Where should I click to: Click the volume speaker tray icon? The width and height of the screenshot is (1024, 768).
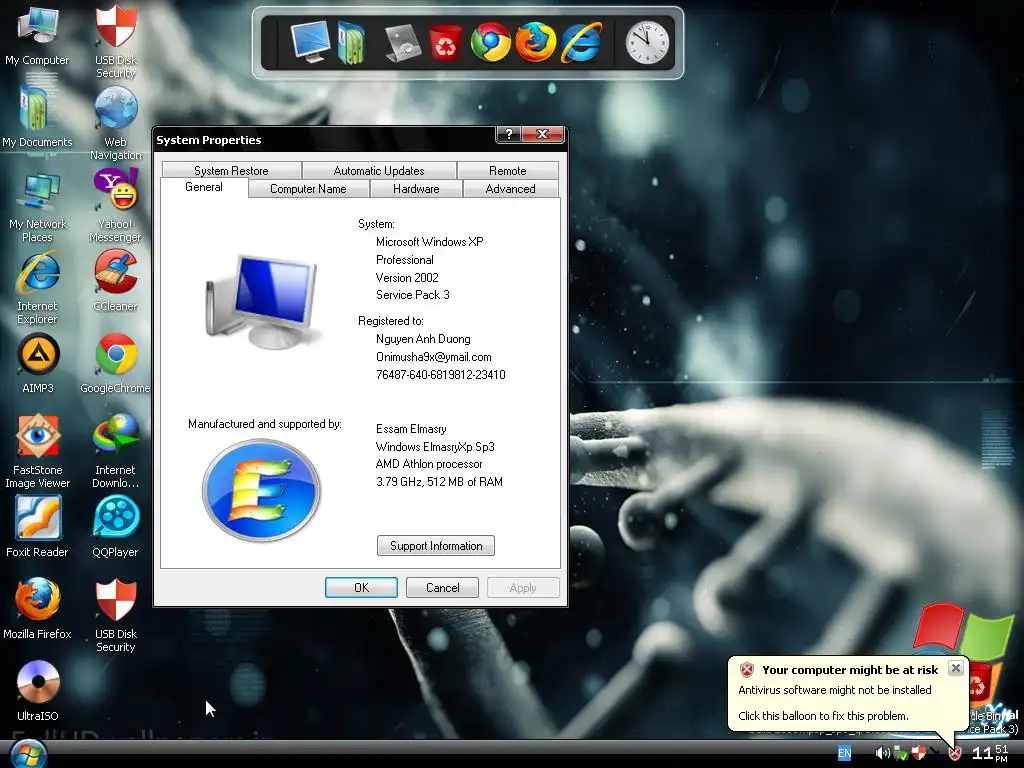882,754
